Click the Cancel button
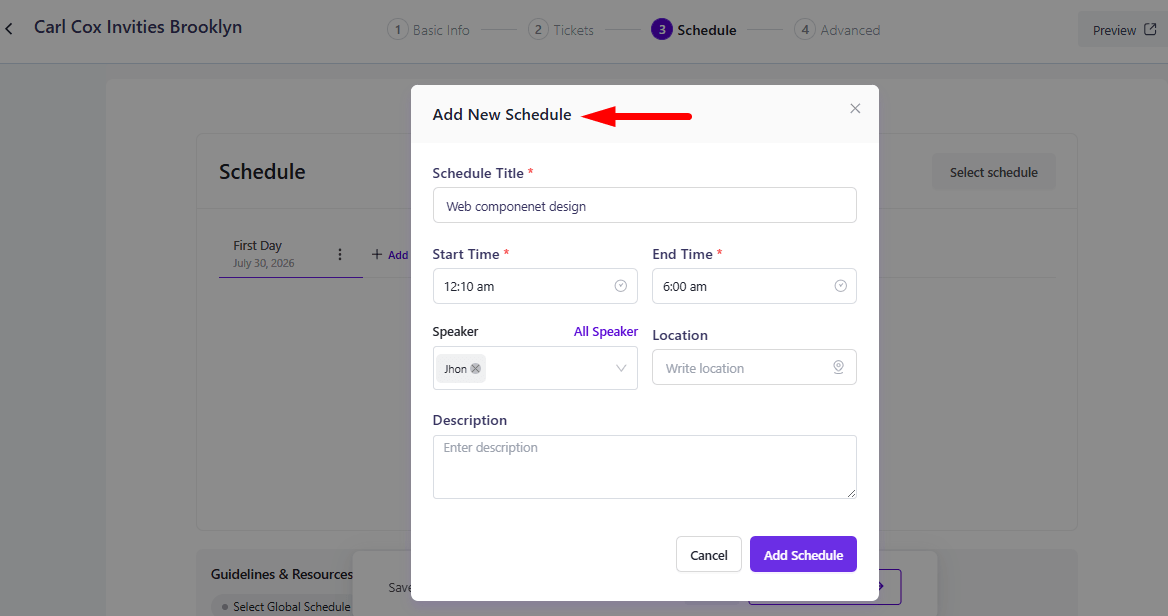1168x616 pixels. click(x=708, y=554)
